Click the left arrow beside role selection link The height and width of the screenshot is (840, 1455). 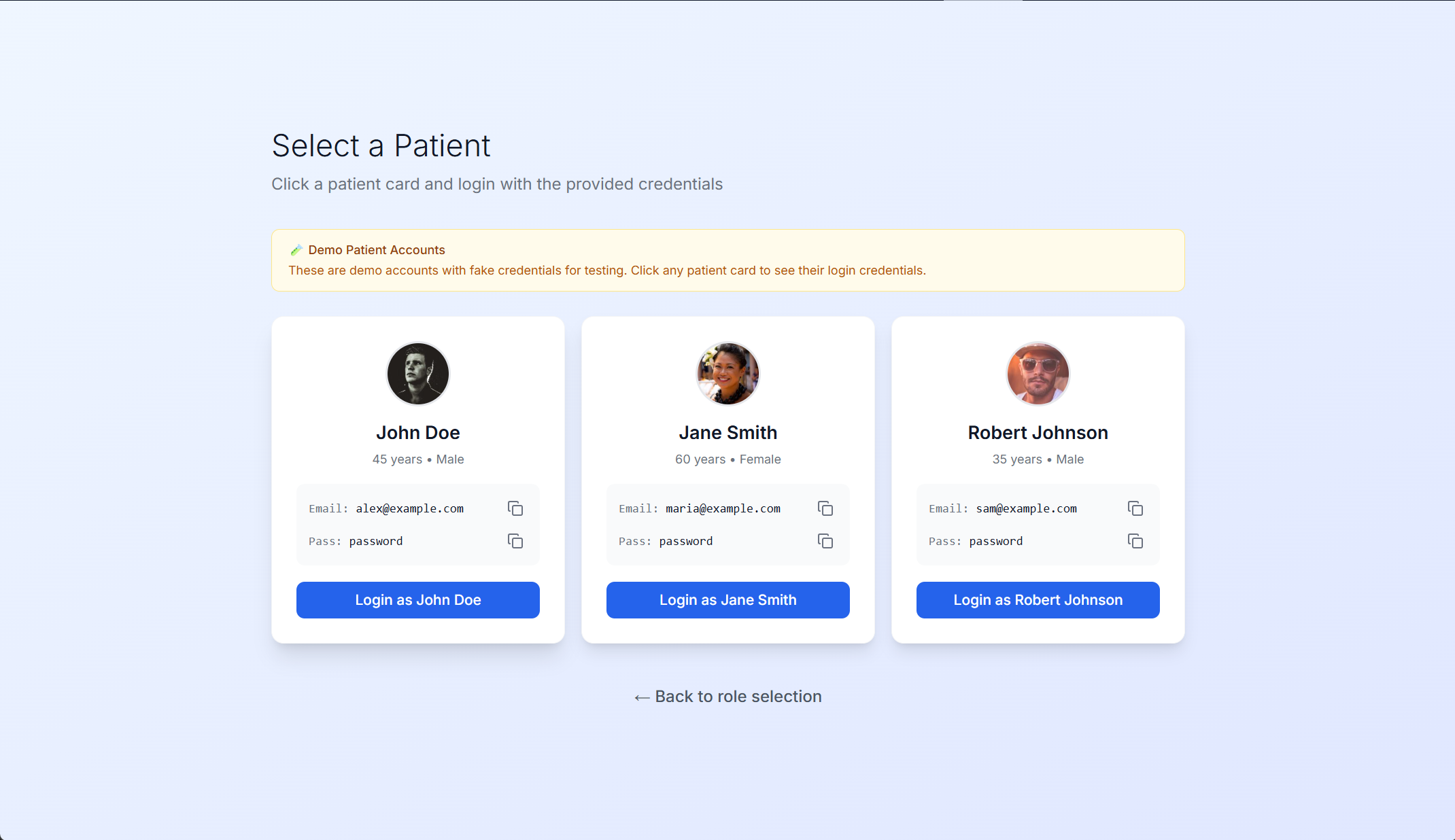[640, 696]
